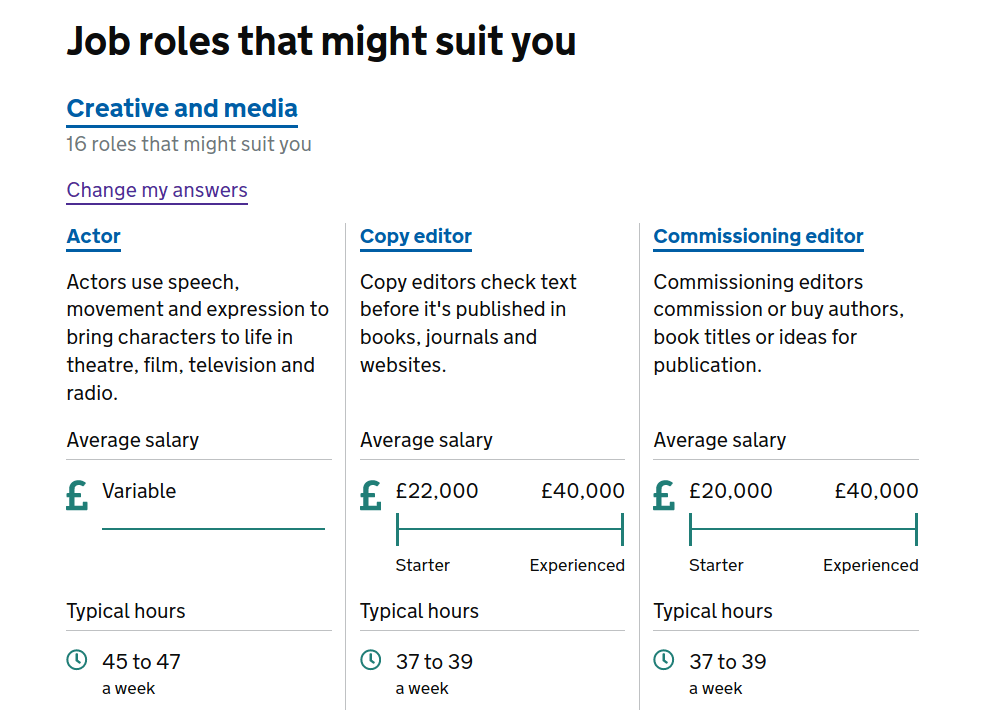Click the page heading Job roles that might suit you
Image resolution: width=982 pixels, height=710 pixels.
click(x=321, y=41)
